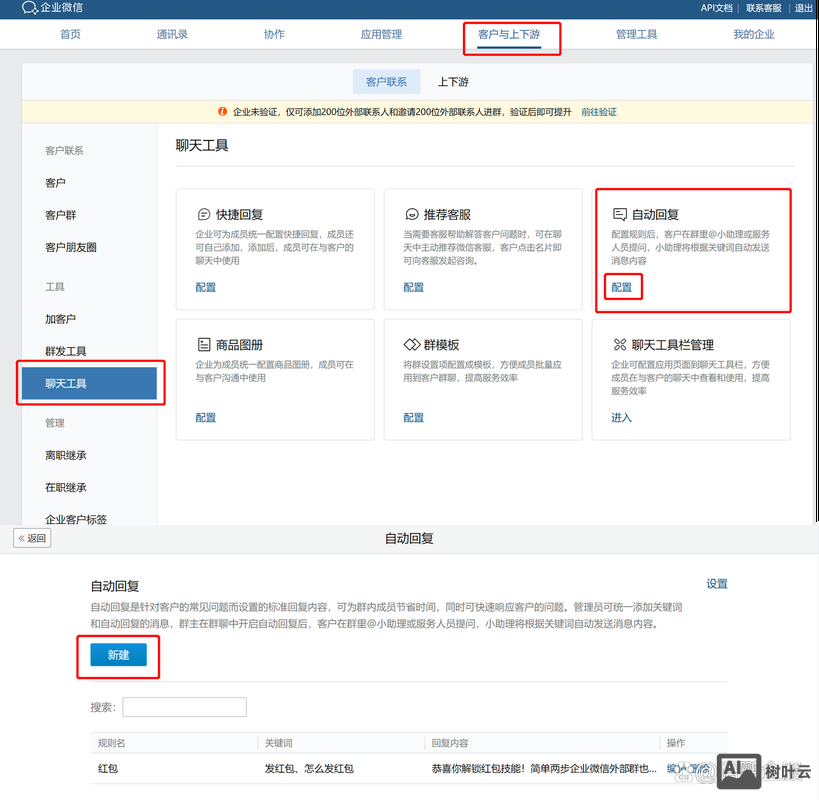Switch to the 客户与上下游 tab
The width and height of the screenshot is (819, 800).
511,33
